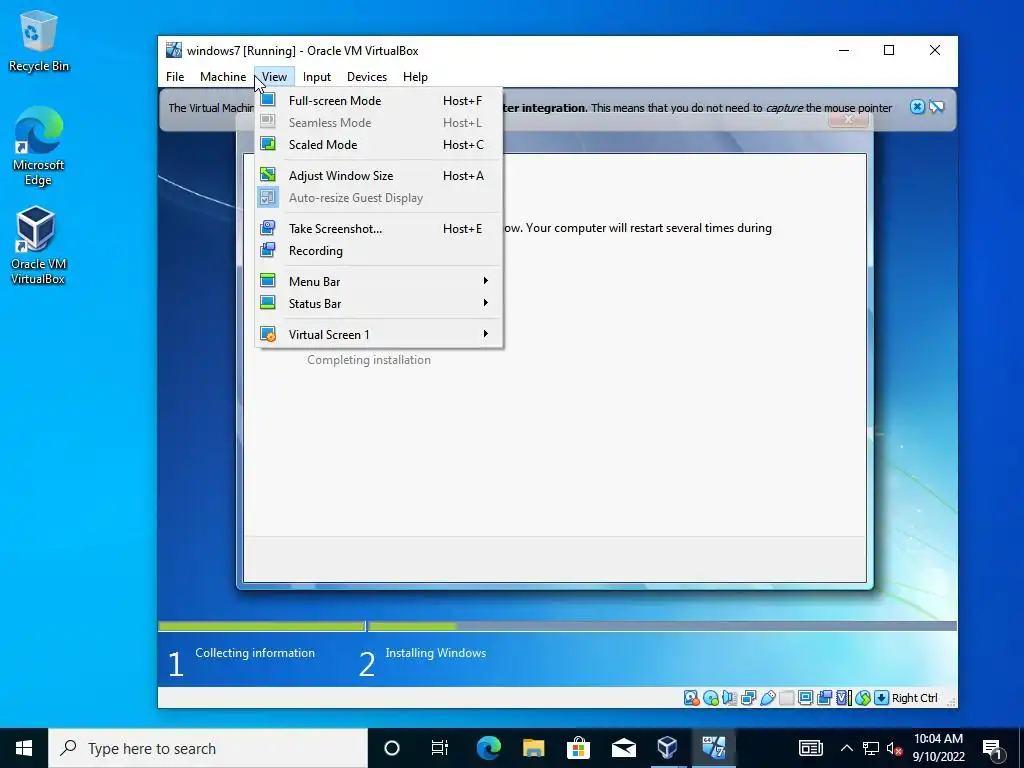
Task: Click the display status bar icon
Action: click(806, 698)
